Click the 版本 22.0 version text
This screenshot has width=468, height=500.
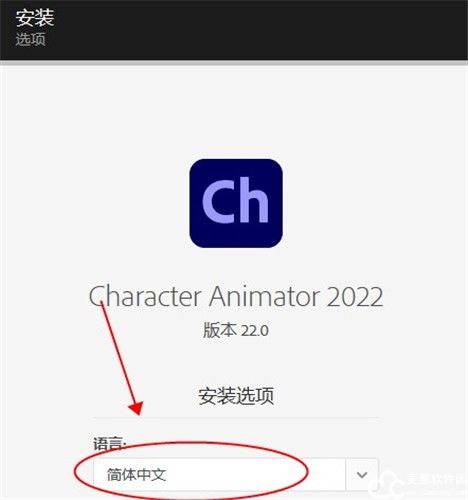pyautogui.click(x=236, y=331)
